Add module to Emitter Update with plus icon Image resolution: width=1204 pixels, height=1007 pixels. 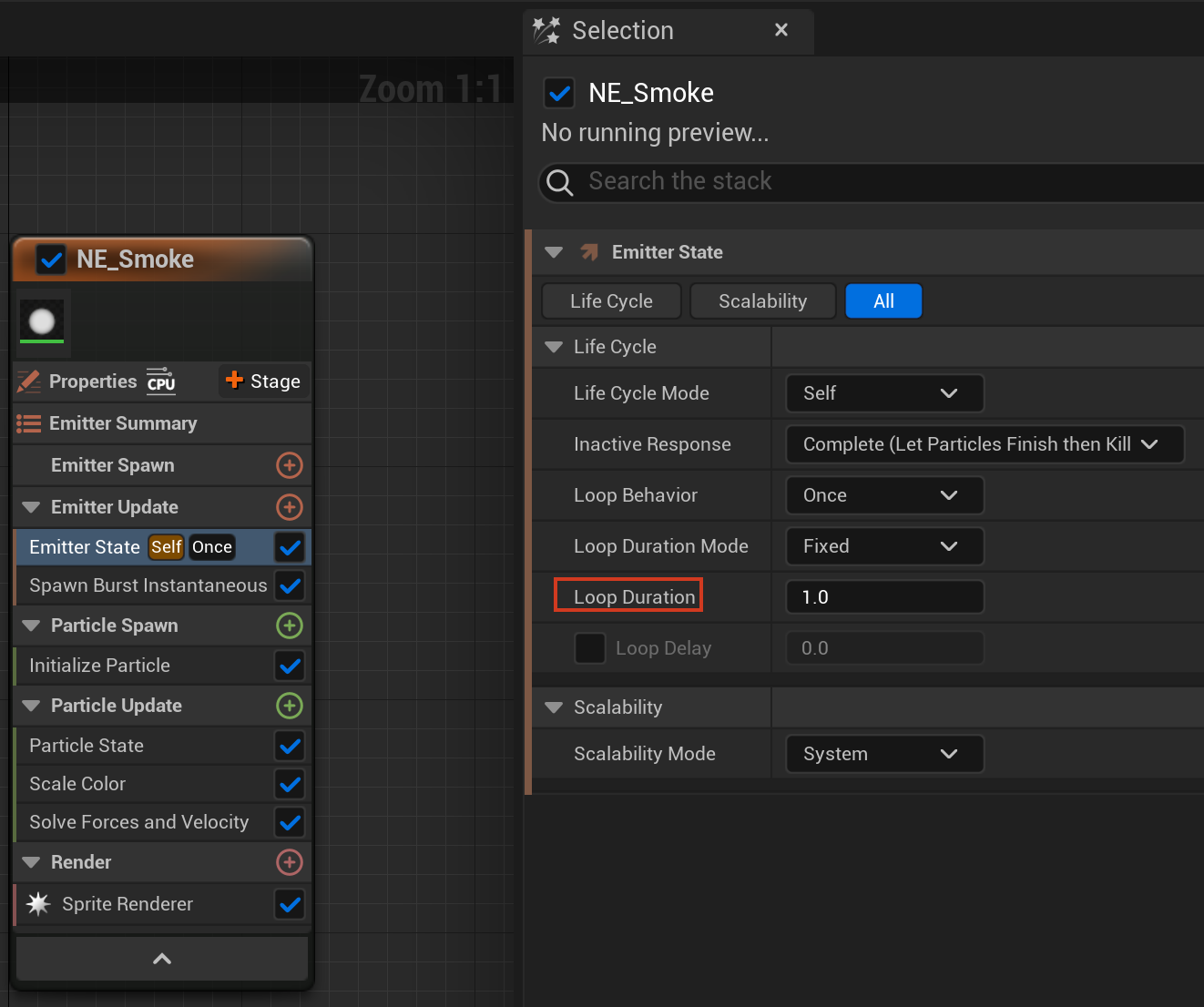point(290,507)
